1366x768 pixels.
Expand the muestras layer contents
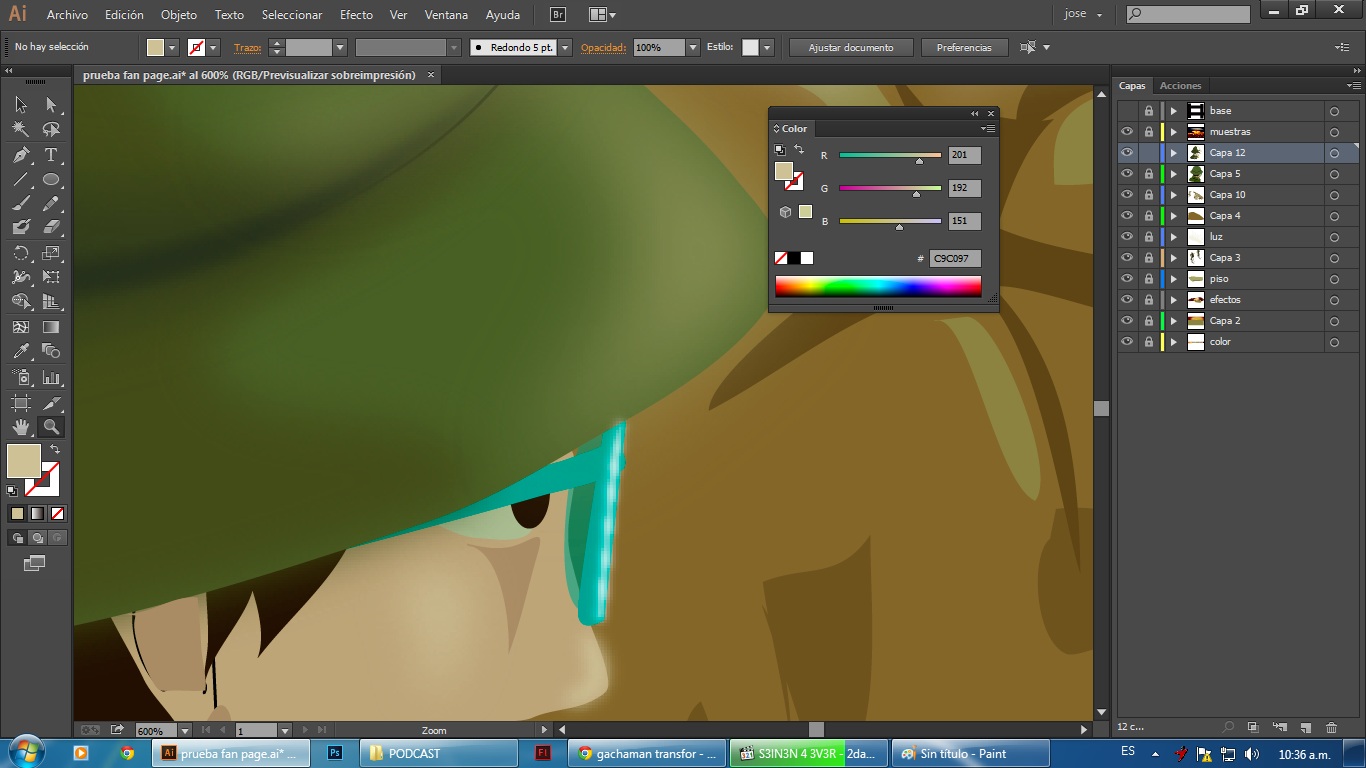pos(1174,132)
